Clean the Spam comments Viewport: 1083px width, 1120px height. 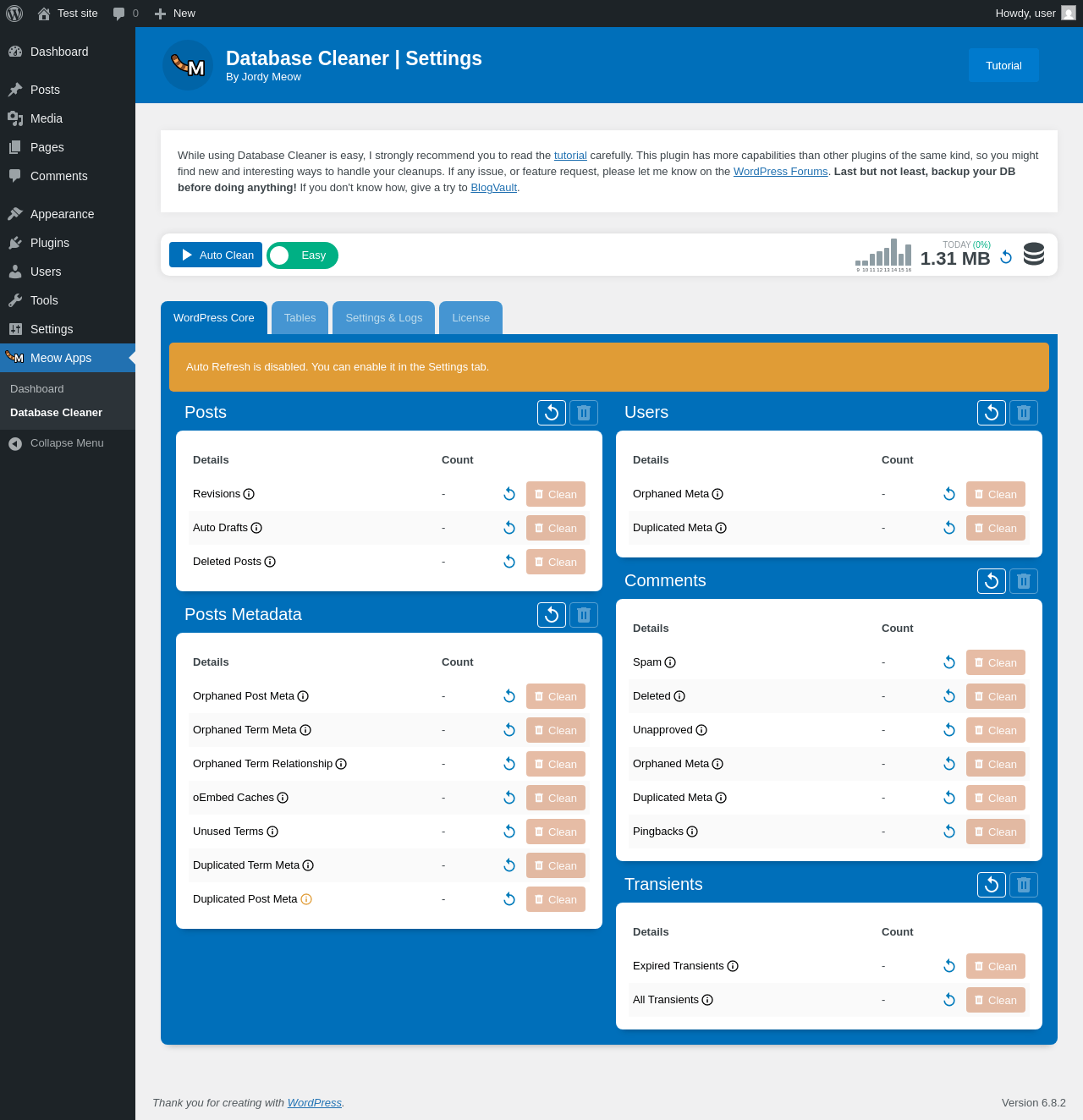click(996, 662)
